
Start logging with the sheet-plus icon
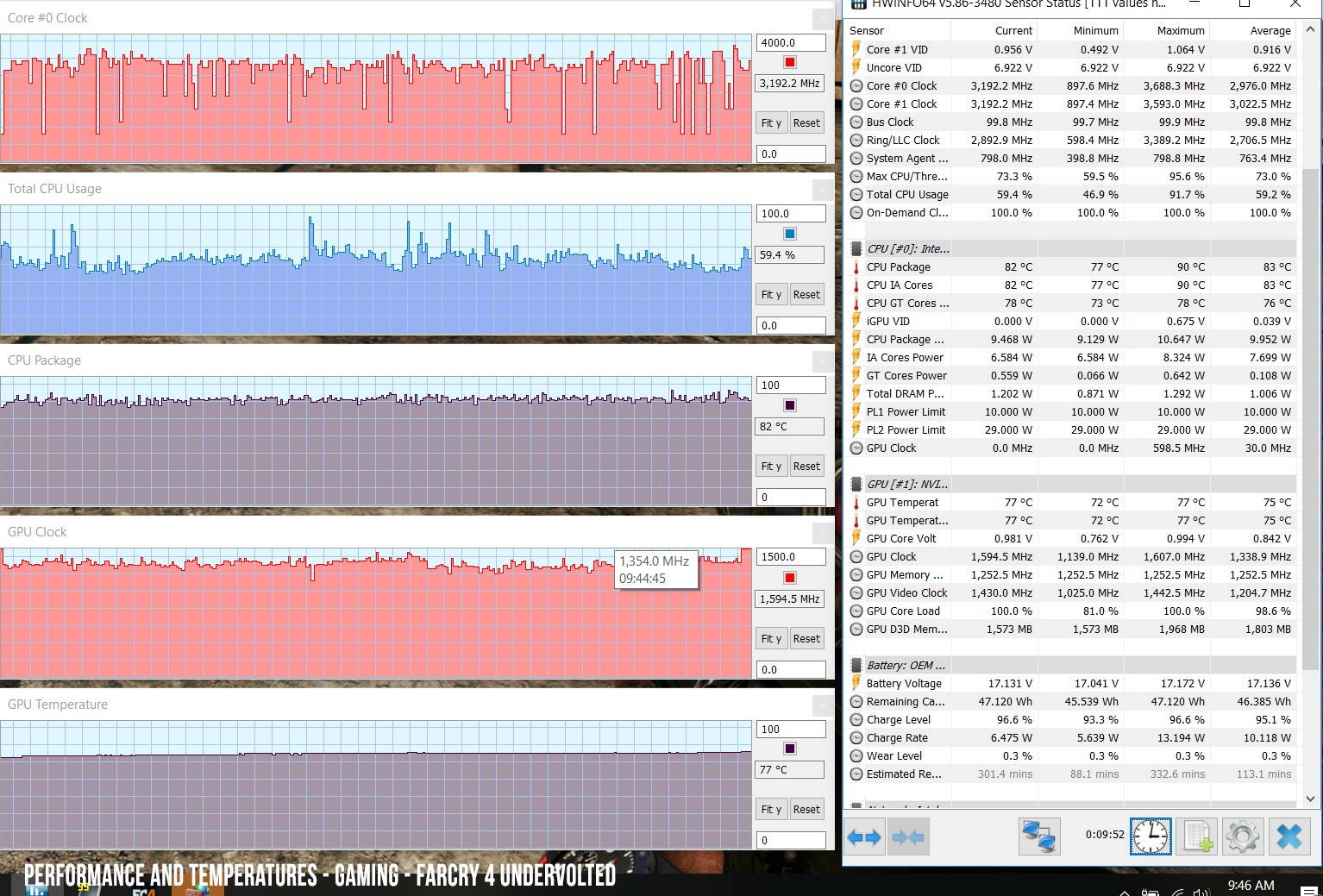[x=1197, y=836]
